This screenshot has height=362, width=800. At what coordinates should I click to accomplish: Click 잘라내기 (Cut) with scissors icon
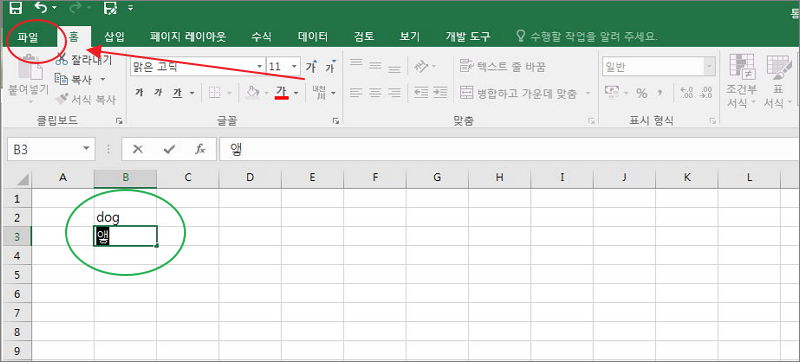[x=83, y=60]
